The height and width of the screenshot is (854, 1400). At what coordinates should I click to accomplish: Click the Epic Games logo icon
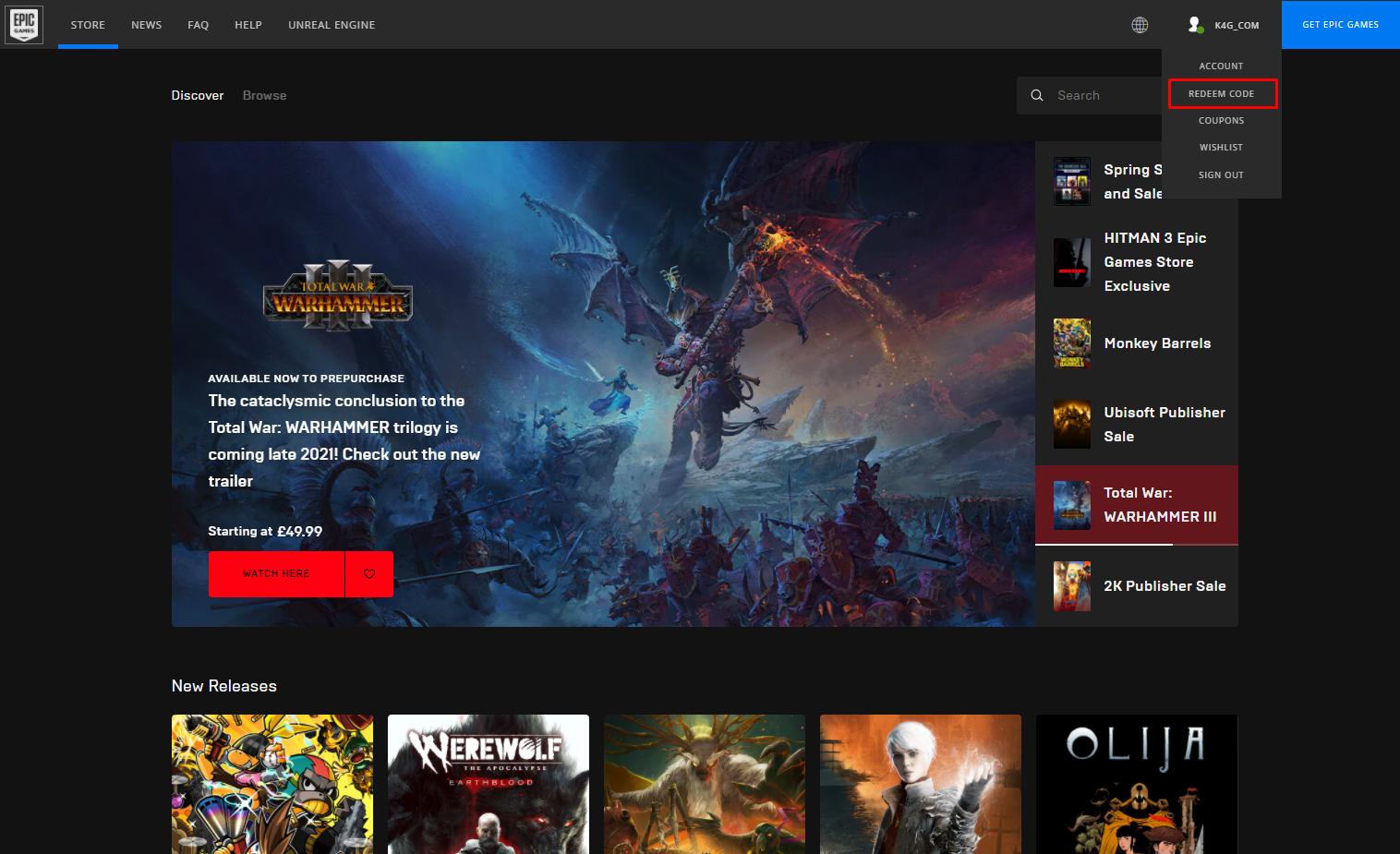[x=24, y=24]
